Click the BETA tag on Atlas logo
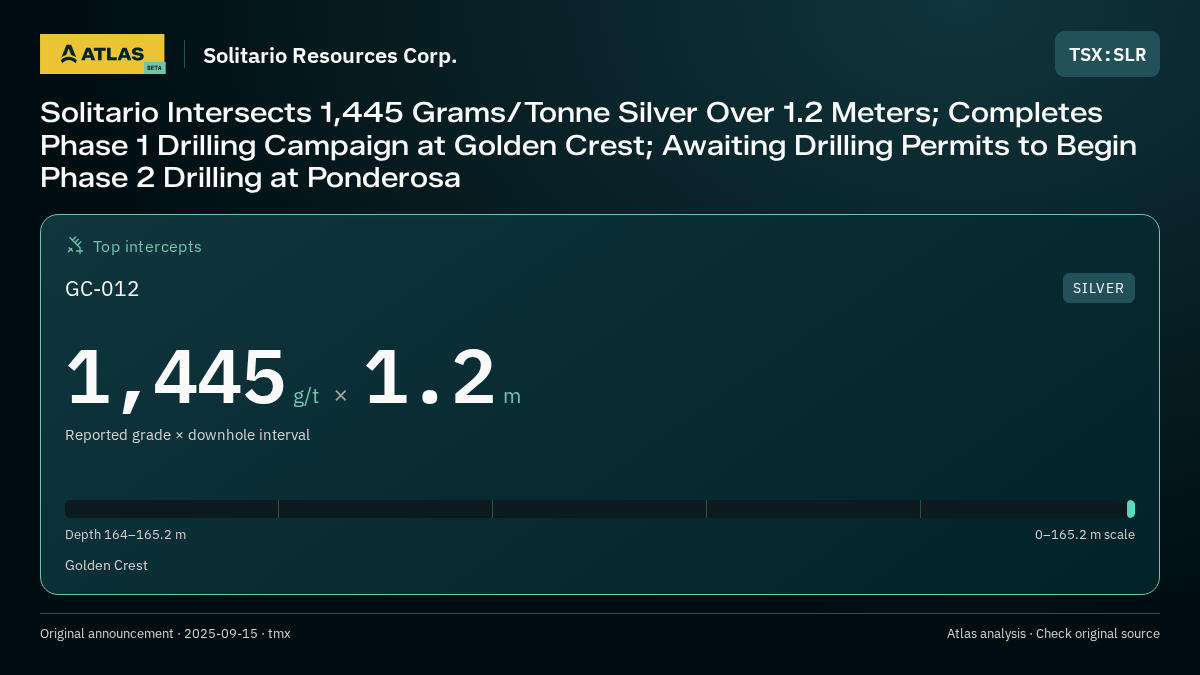1200x675 pixels. [154, 68]
